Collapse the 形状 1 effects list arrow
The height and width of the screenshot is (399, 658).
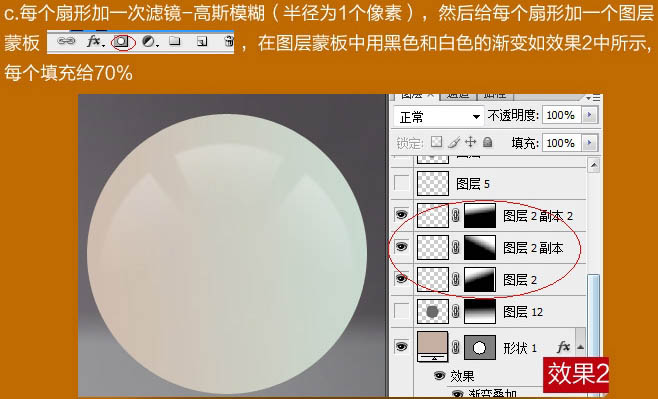(x=580, y=347)
